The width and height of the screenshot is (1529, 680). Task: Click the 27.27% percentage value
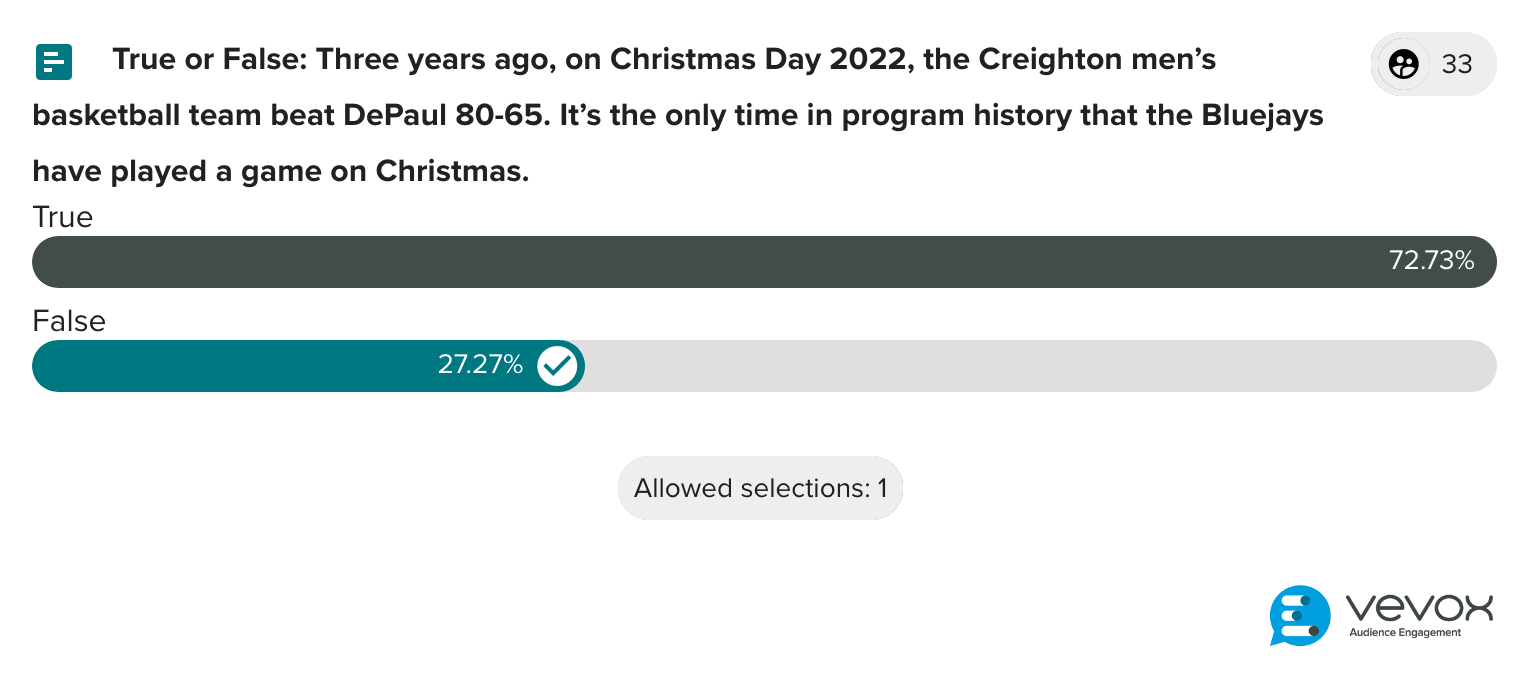(x=480, y=366)
